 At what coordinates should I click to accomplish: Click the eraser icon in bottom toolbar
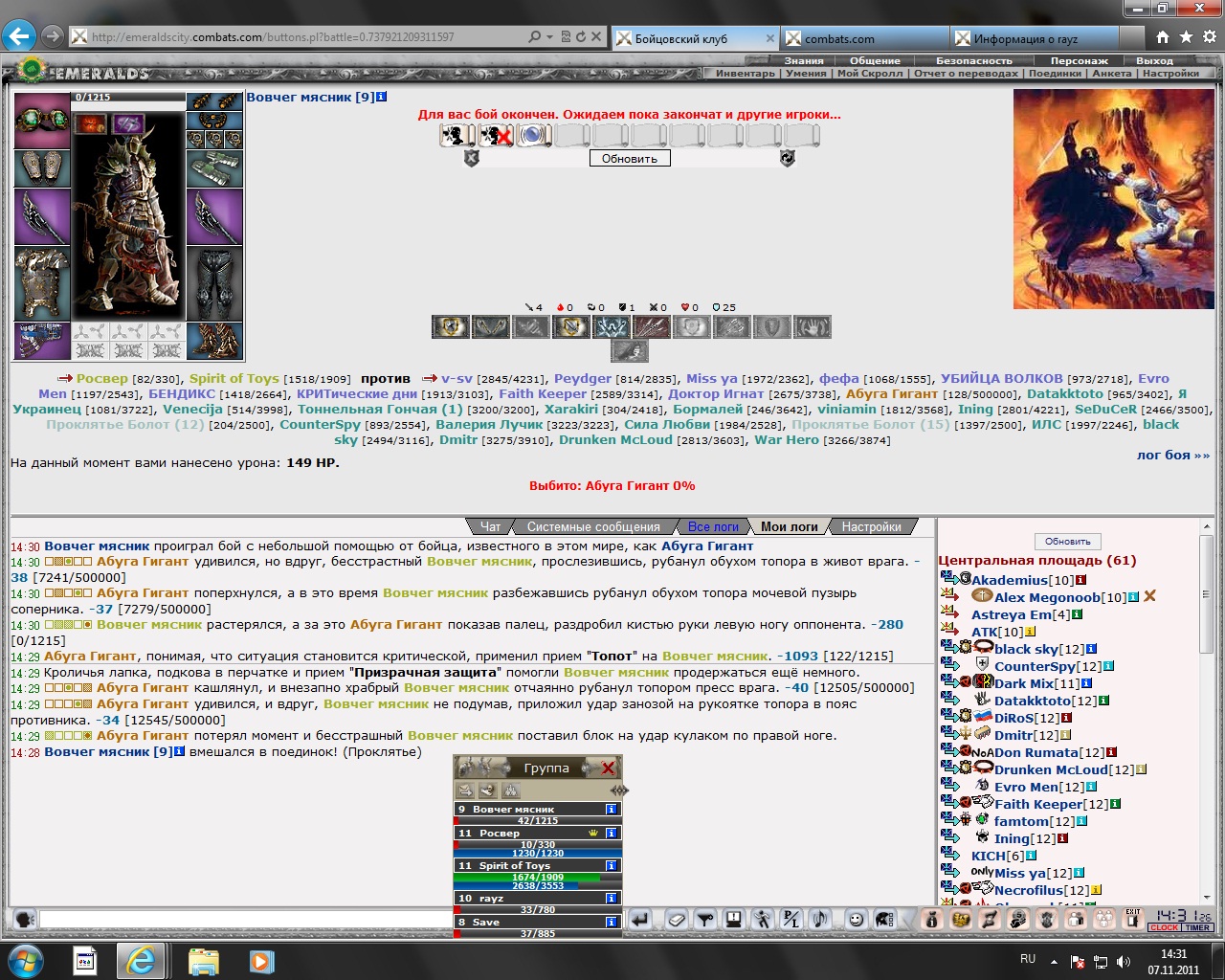click(x=677, y=920)
